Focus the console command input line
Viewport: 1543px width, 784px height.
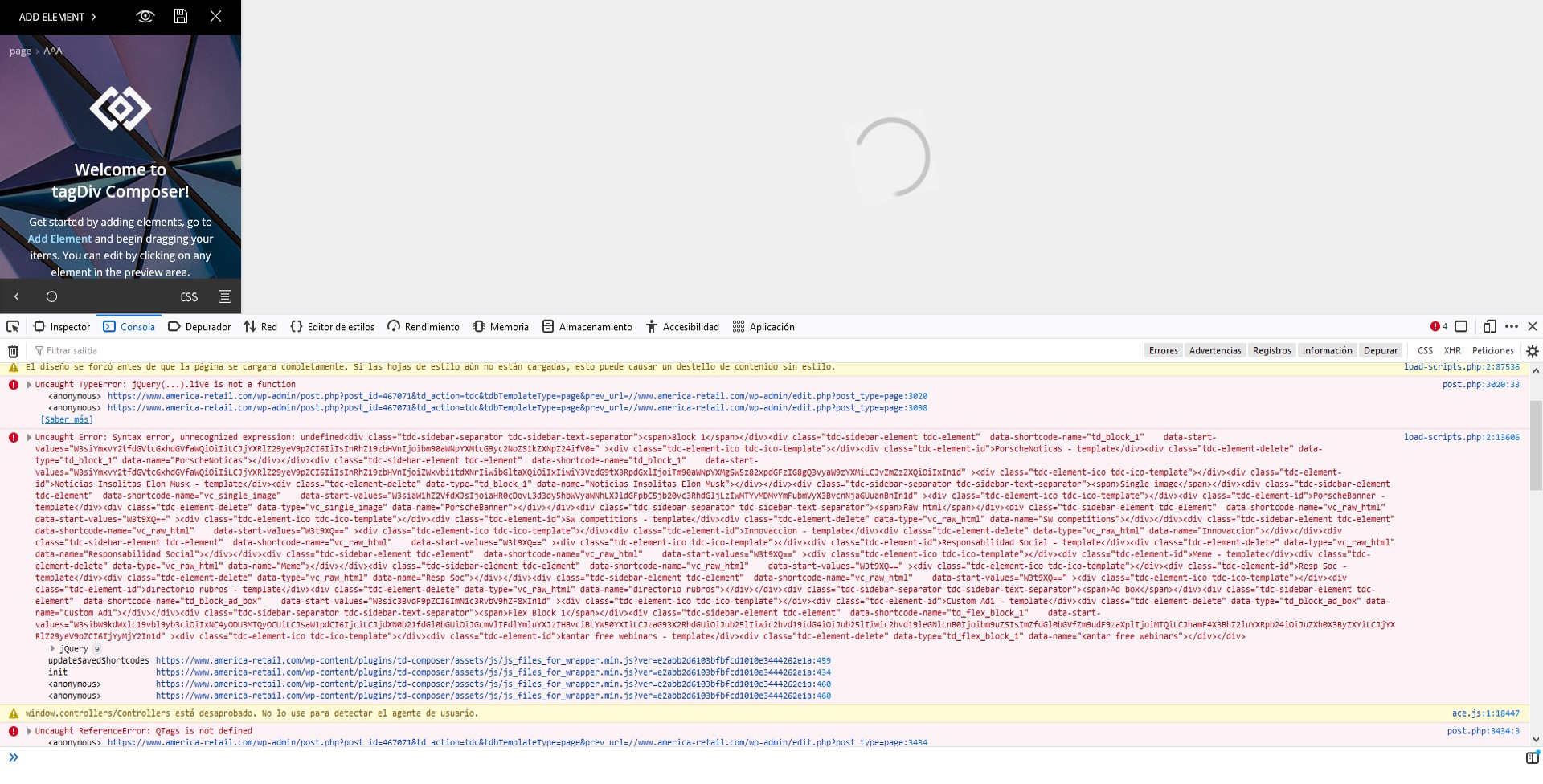coord(771,757)
